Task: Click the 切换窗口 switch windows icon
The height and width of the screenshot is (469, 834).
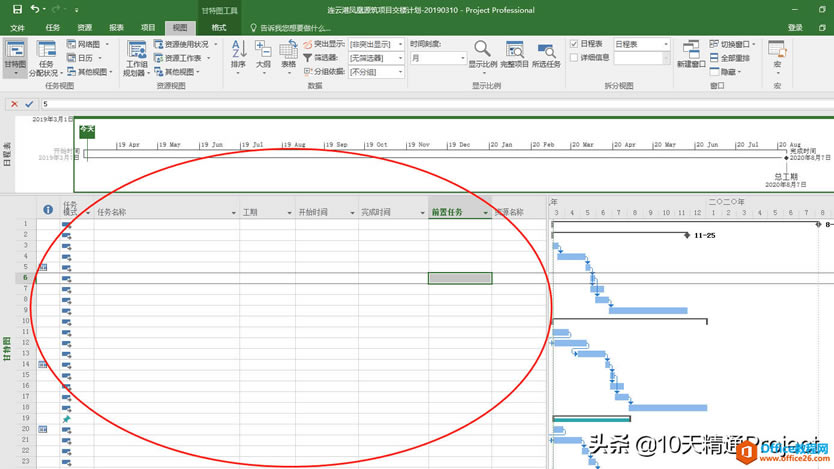Action: tap(714, 44)
